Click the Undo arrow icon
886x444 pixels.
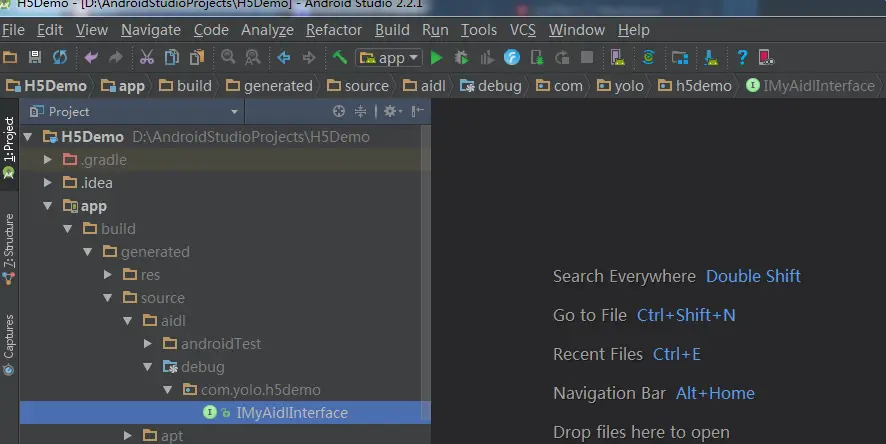click(91, 57)
